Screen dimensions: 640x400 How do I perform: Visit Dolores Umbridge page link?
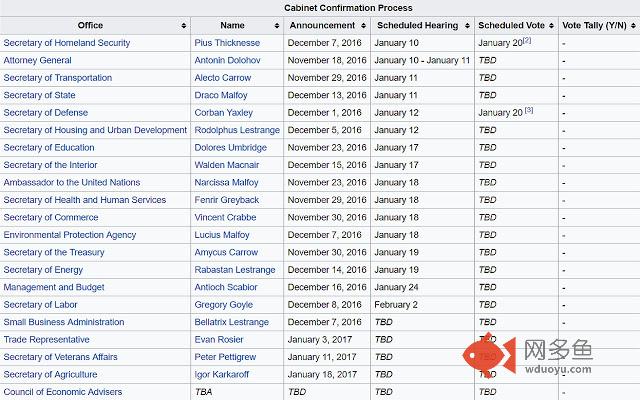(x=231, y=148)
